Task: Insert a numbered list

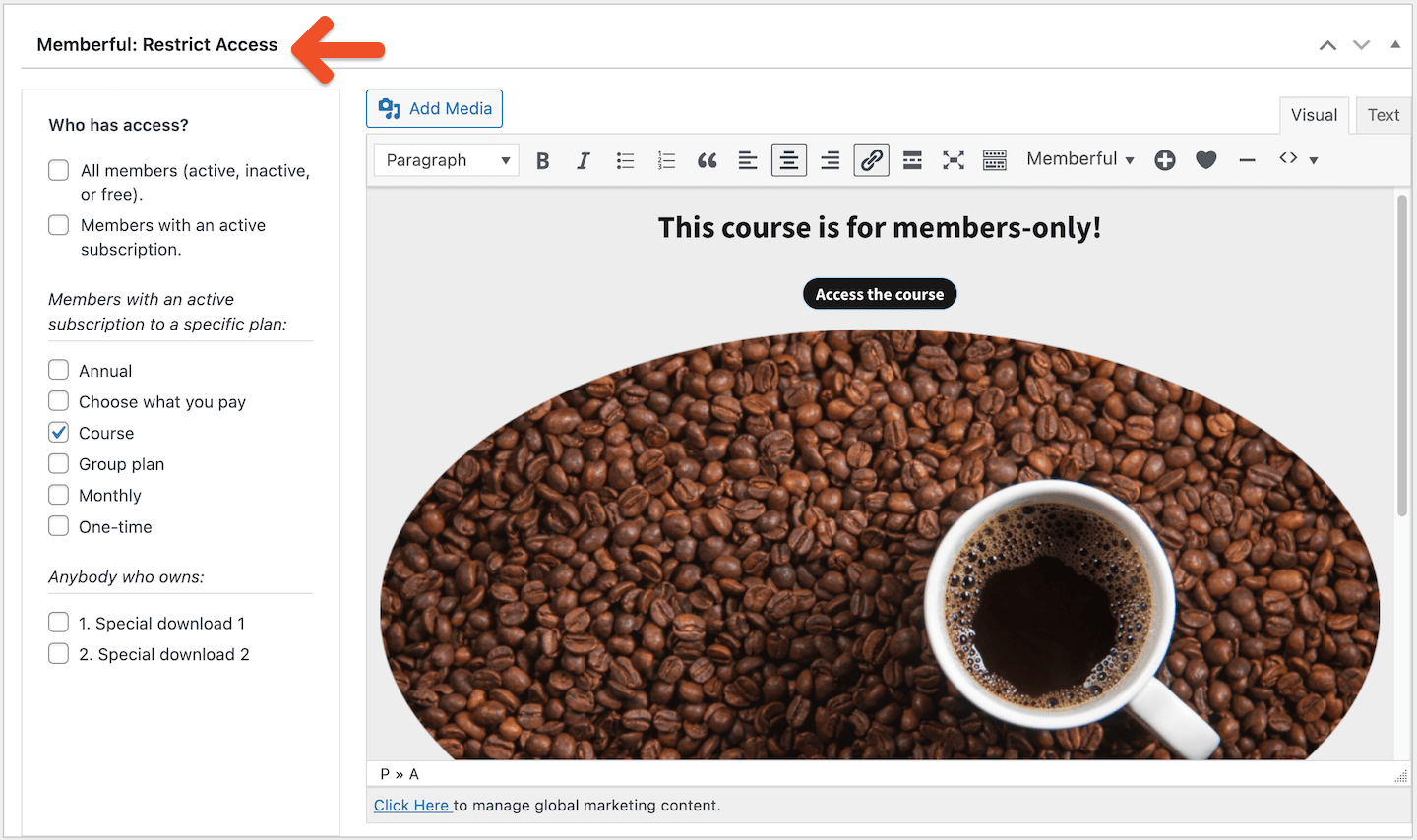Action: pos(666,160)
